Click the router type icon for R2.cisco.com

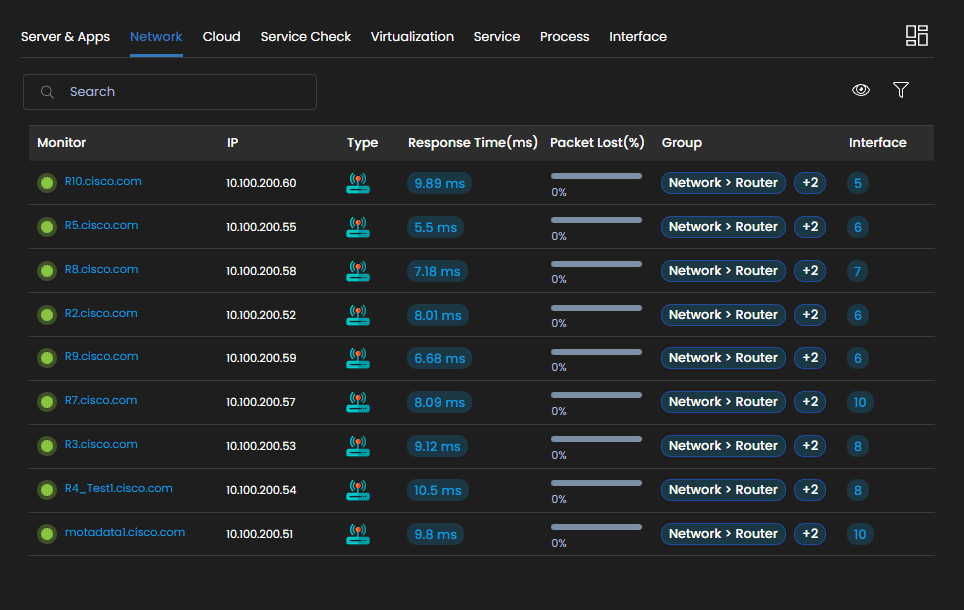357,315
